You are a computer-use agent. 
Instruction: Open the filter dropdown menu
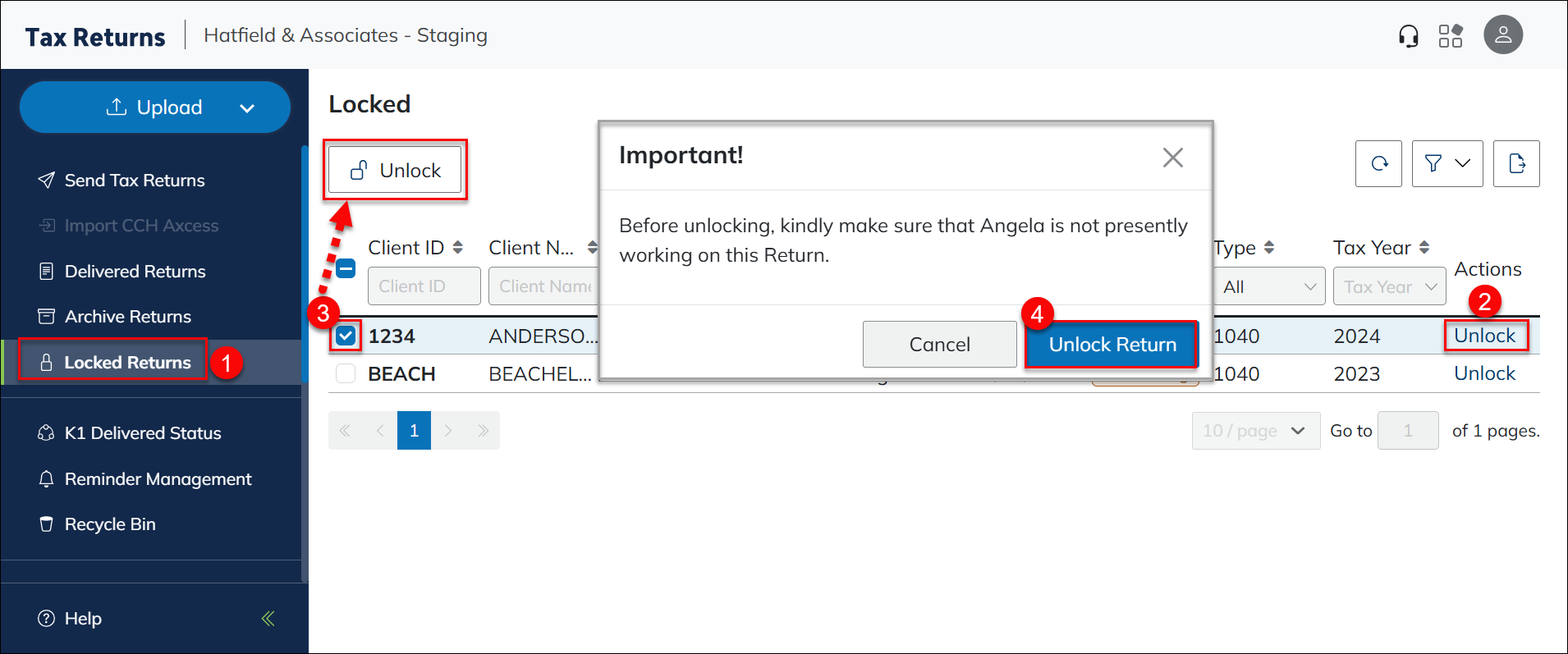click(x=1447, y=164)
